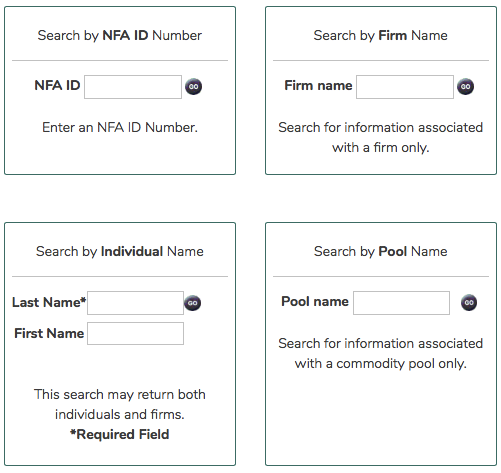Select the Last Name input field
501x473 pixels.
point(135,303)
